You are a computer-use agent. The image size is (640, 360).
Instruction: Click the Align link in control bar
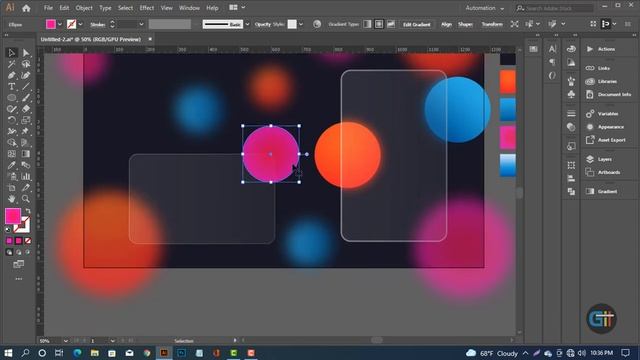[x=446, y=24]
